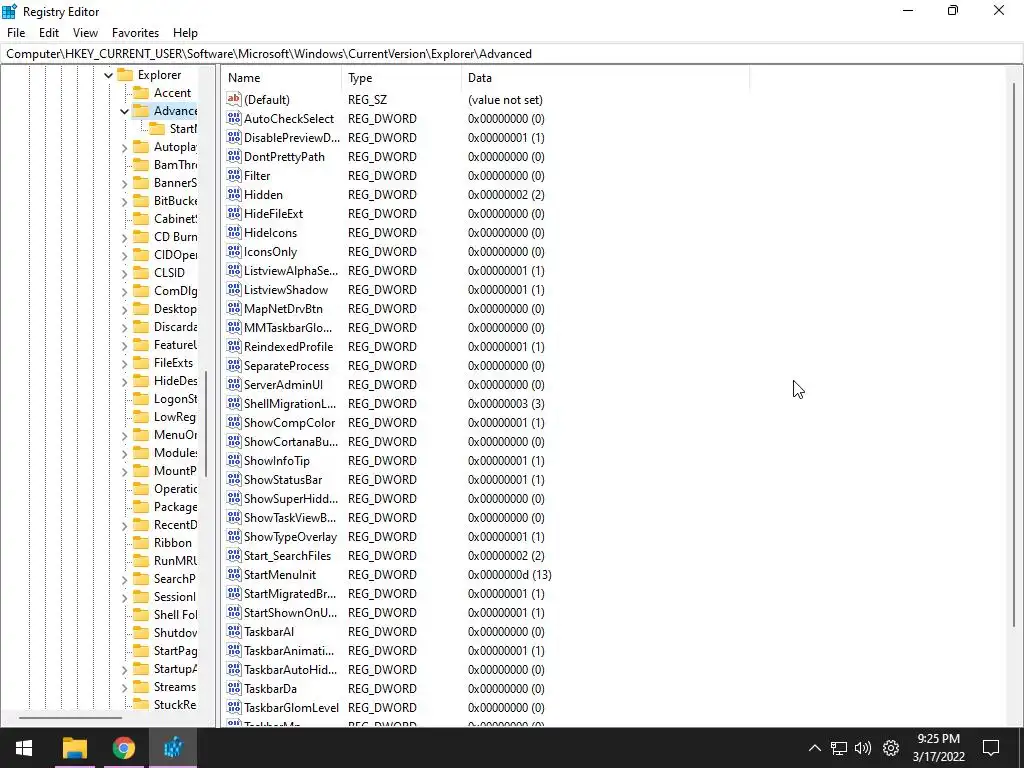Select the ServerAdminUI value name

coord(283,385)
